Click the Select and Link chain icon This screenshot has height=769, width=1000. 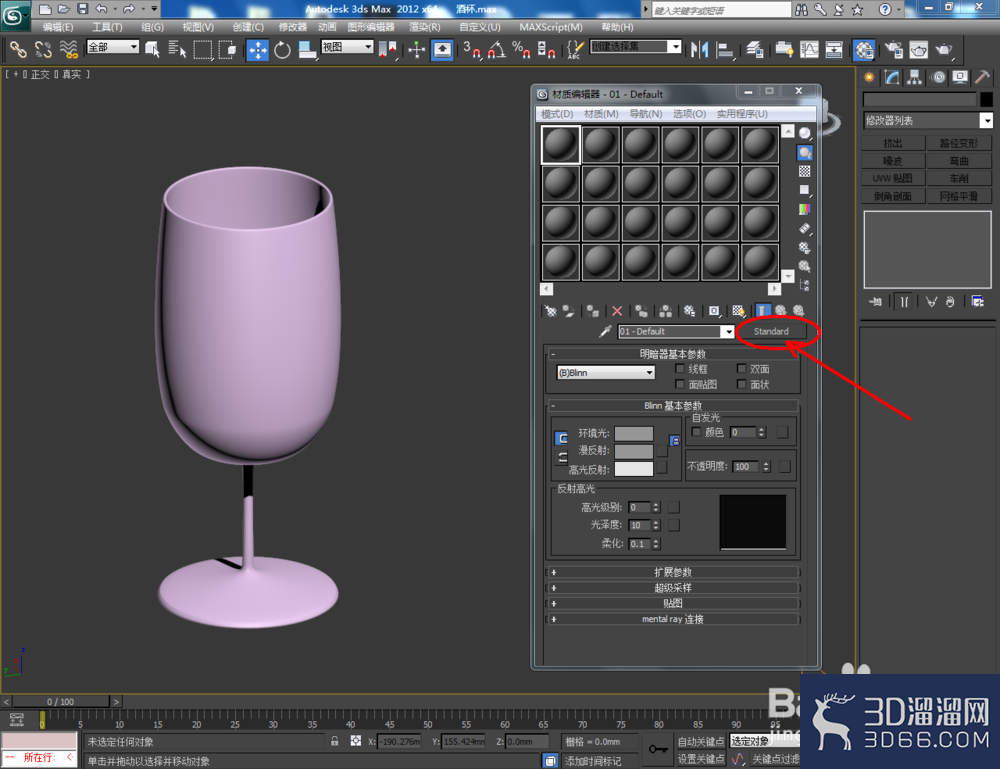pos(18,50)
